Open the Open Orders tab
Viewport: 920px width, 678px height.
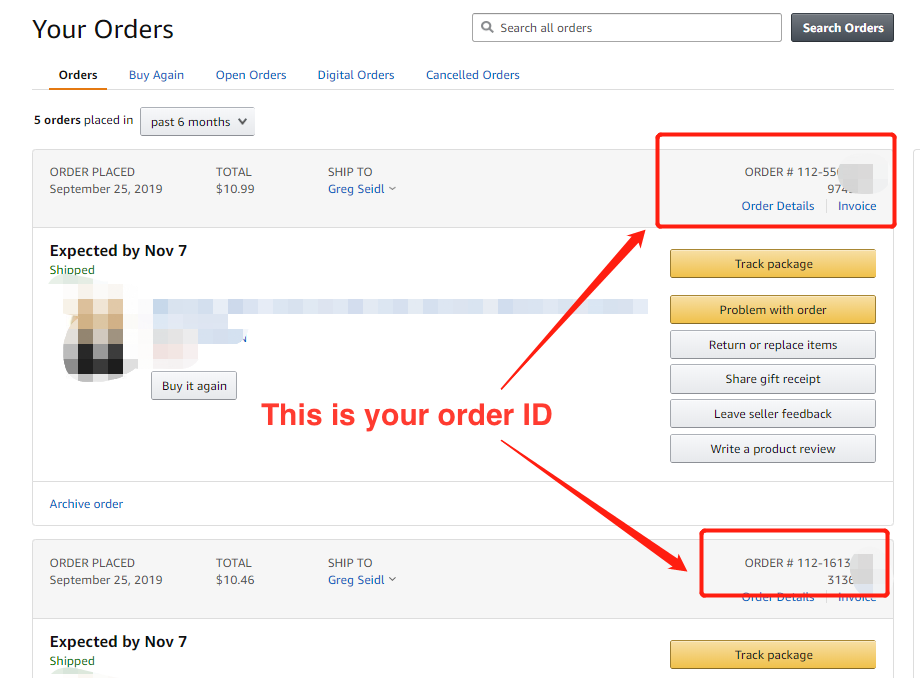[x=251, y=75]
